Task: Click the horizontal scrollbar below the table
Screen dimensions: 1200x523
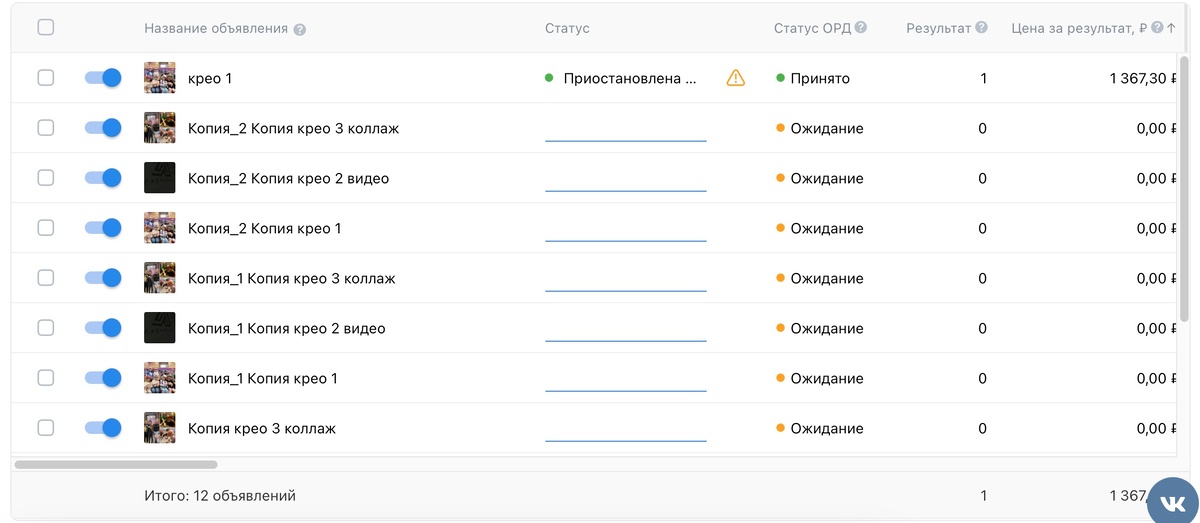Action: pos(116,464)
